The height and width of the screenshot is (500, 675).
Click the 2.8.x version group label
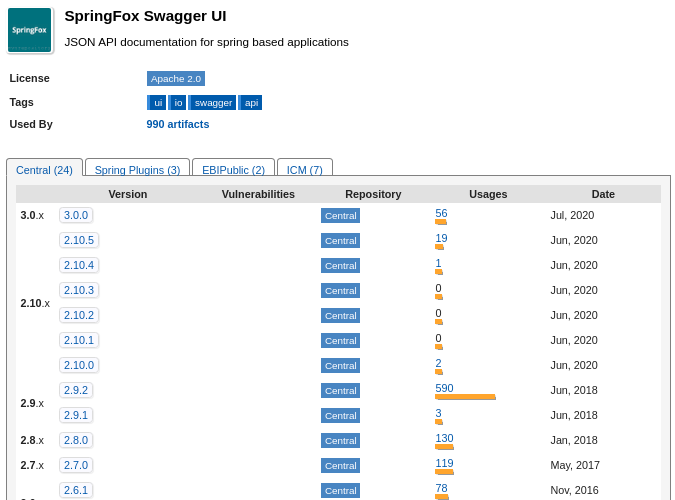pyautogui.click(x=32, y=440)
